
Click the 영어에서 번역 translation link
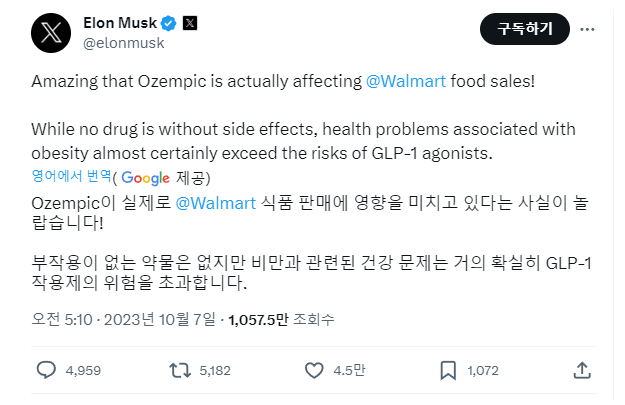[x=70, y=178]
